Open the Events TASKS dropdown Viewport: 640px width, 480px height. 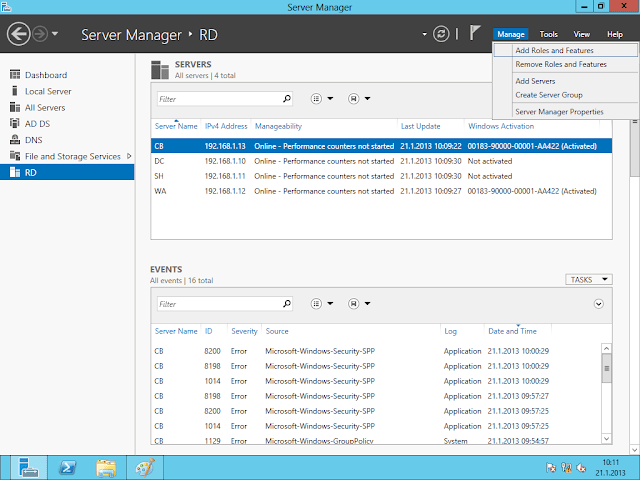point(590,280)
